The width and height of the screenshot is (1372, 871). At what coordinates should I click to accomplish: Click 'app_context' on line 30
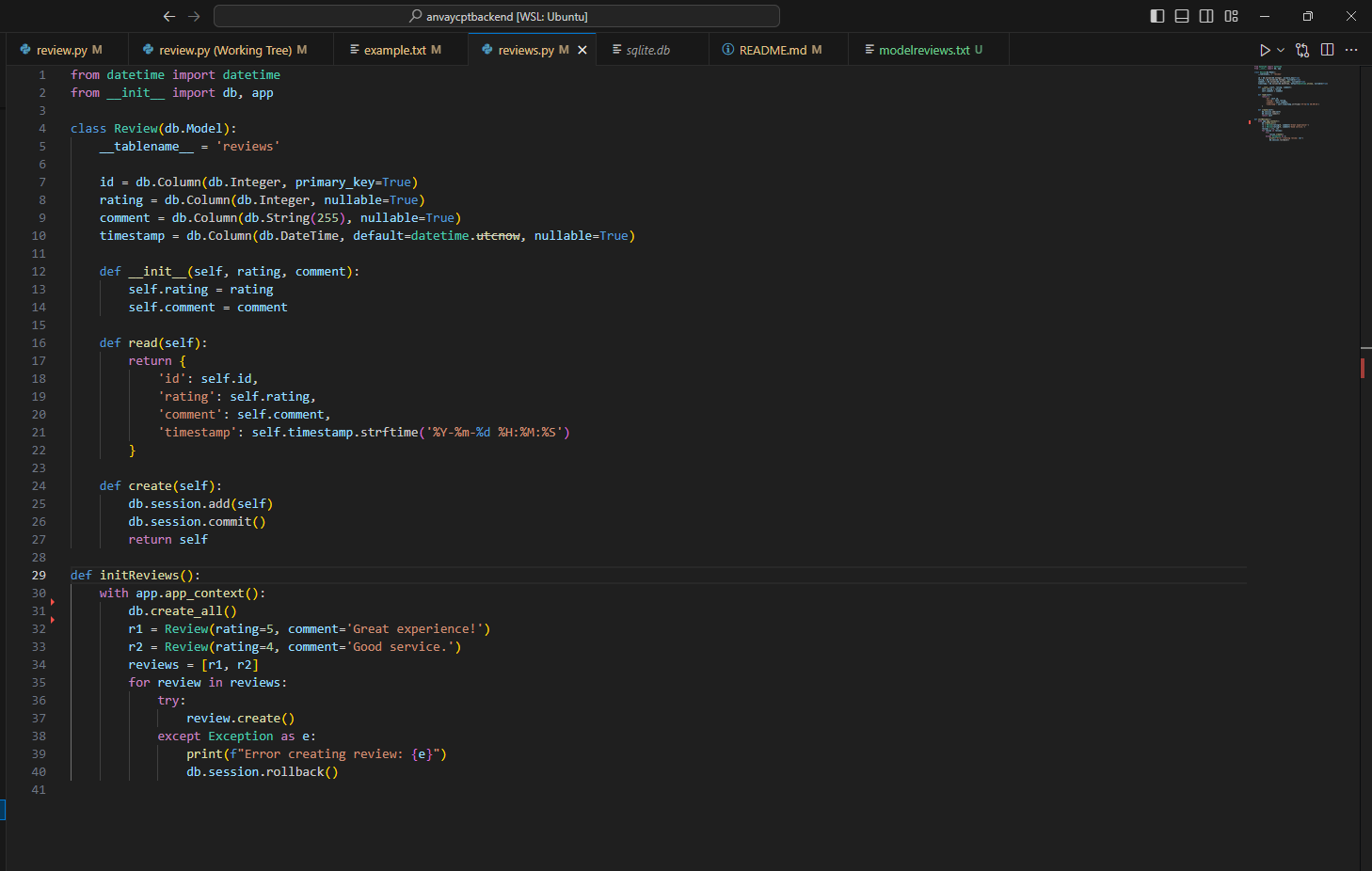pos(204,593)
